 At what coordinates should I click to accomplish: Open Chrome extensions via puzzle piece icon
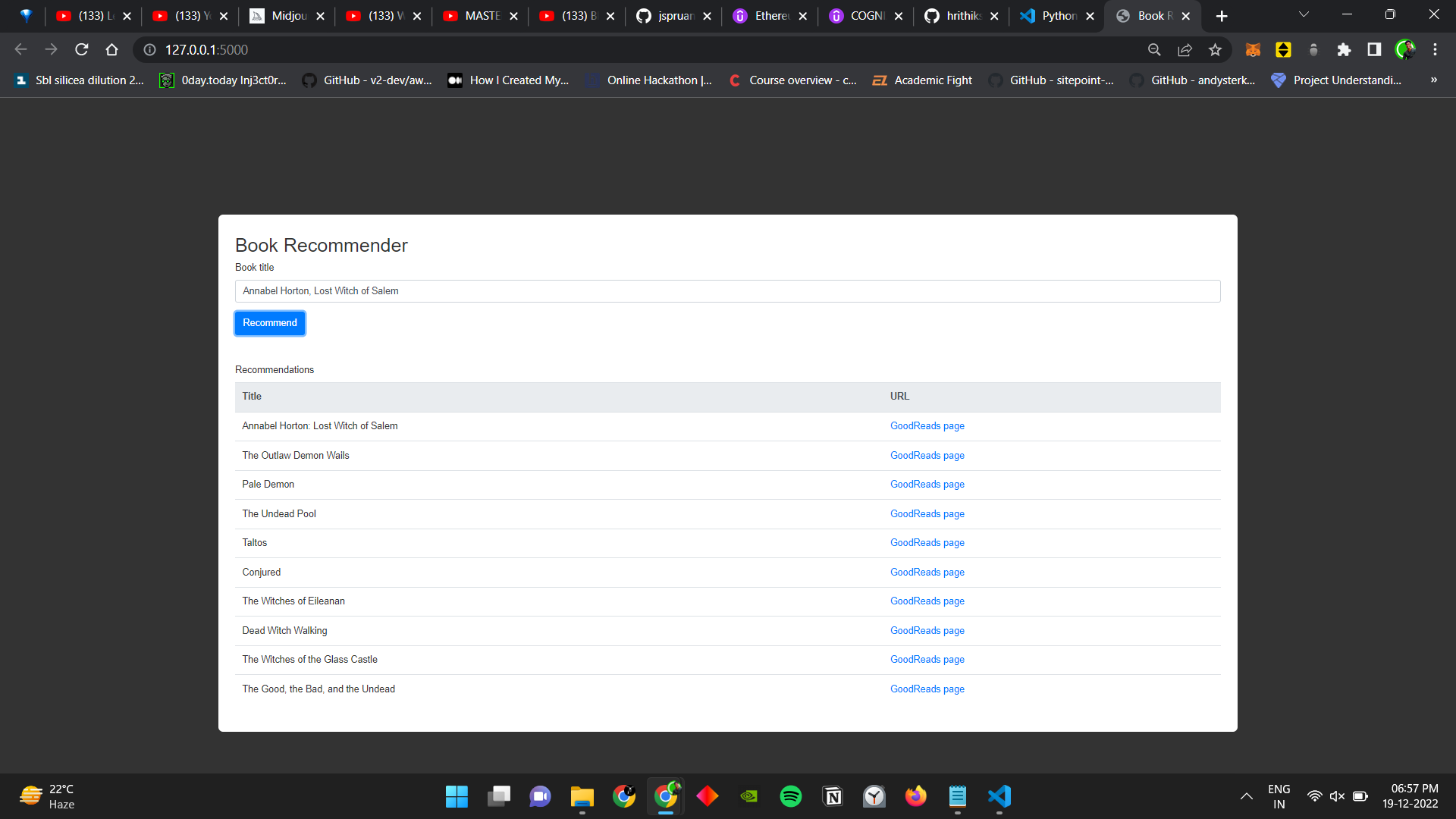pyautogui.click(x=1345, y=49)
